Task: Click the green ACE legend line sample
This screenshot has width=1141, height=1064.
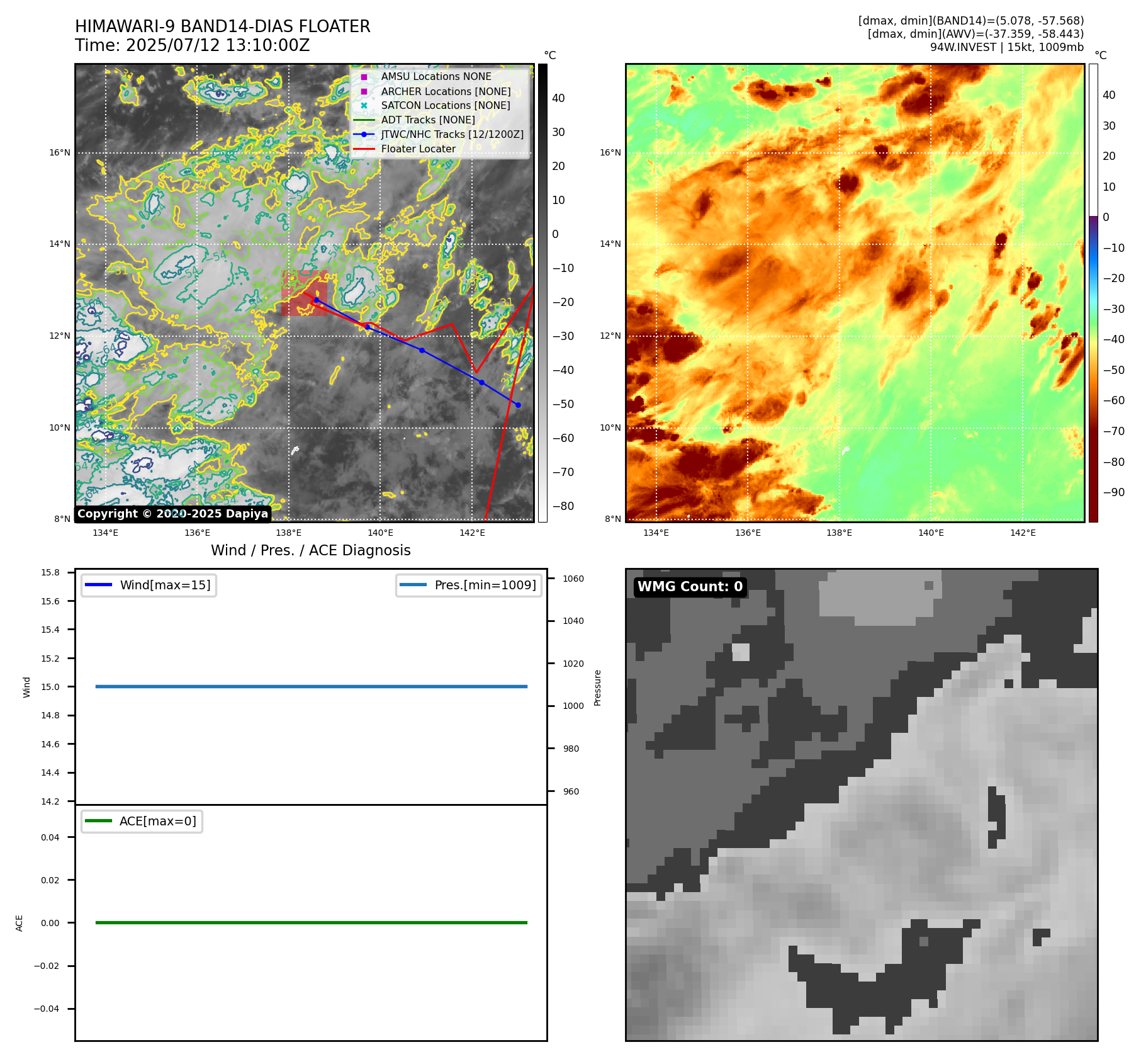Action: (x=98, y=821)
